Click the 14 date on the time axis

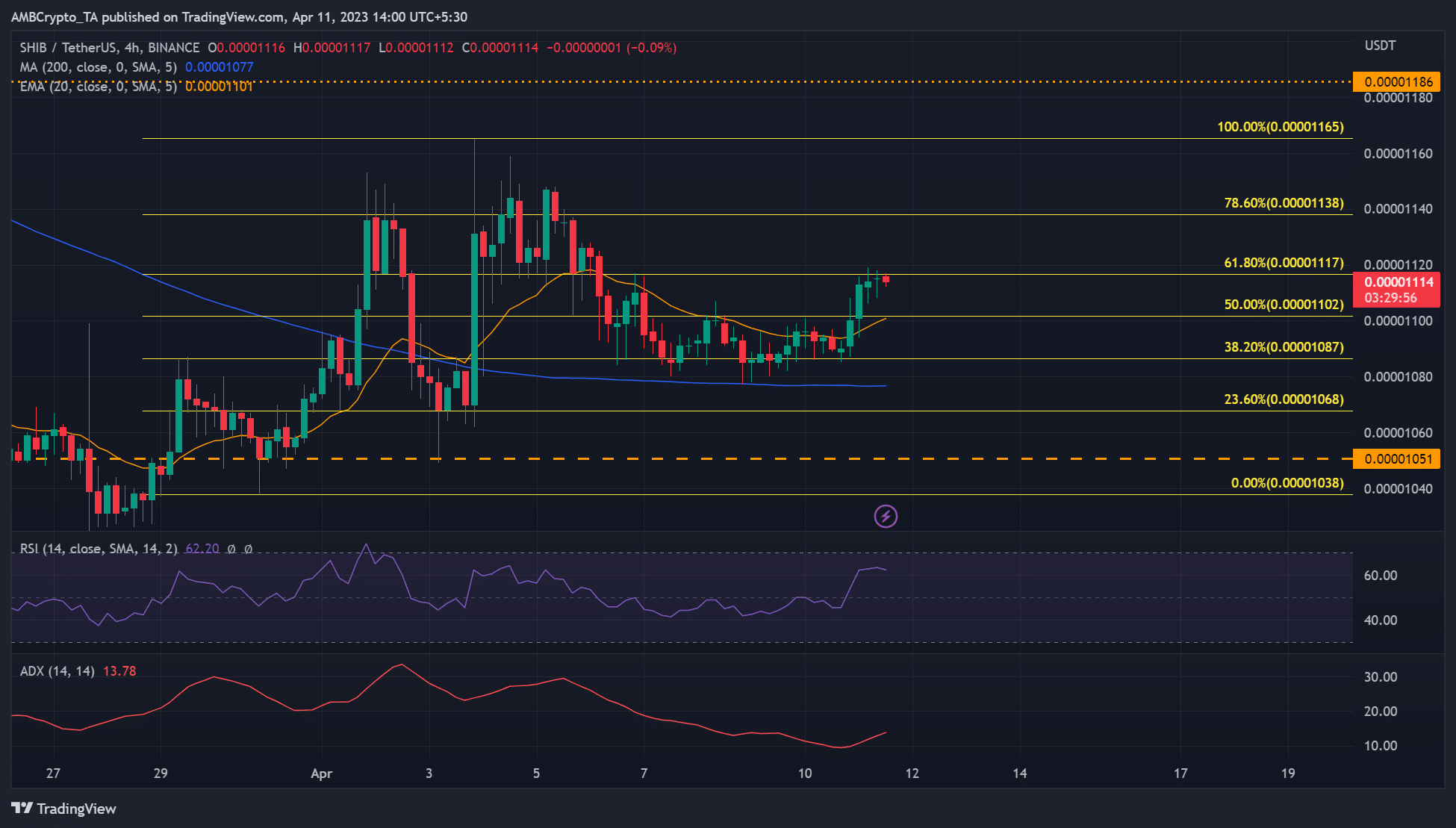(x=1020, y=773)
